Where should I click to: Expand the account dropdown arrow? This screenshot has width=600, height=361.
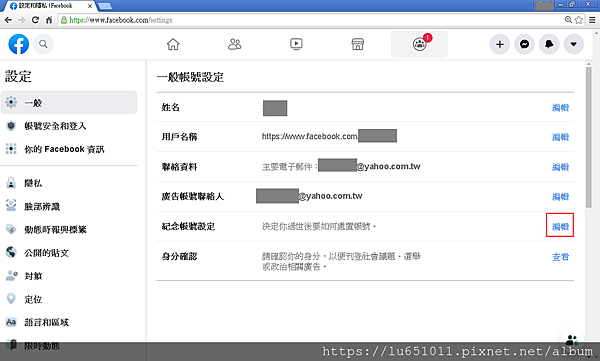[x=574, y=44]
